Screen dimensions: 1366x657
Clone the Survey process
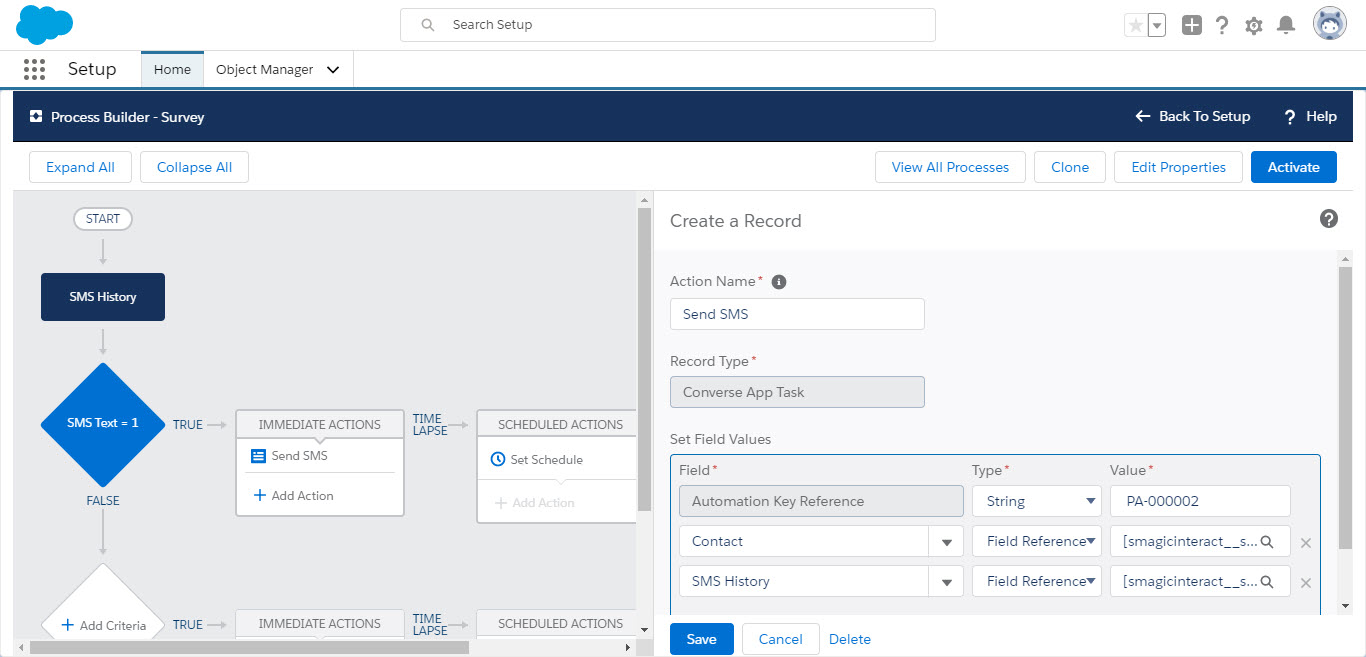(x=1070, y=167)
